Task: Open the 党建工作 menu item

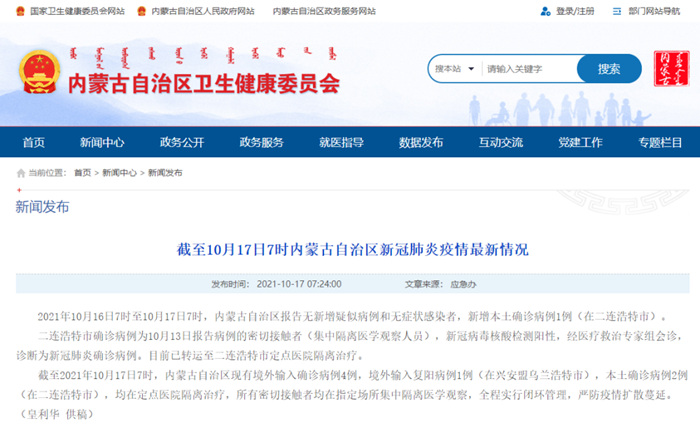Action: [x=580, y=142]
